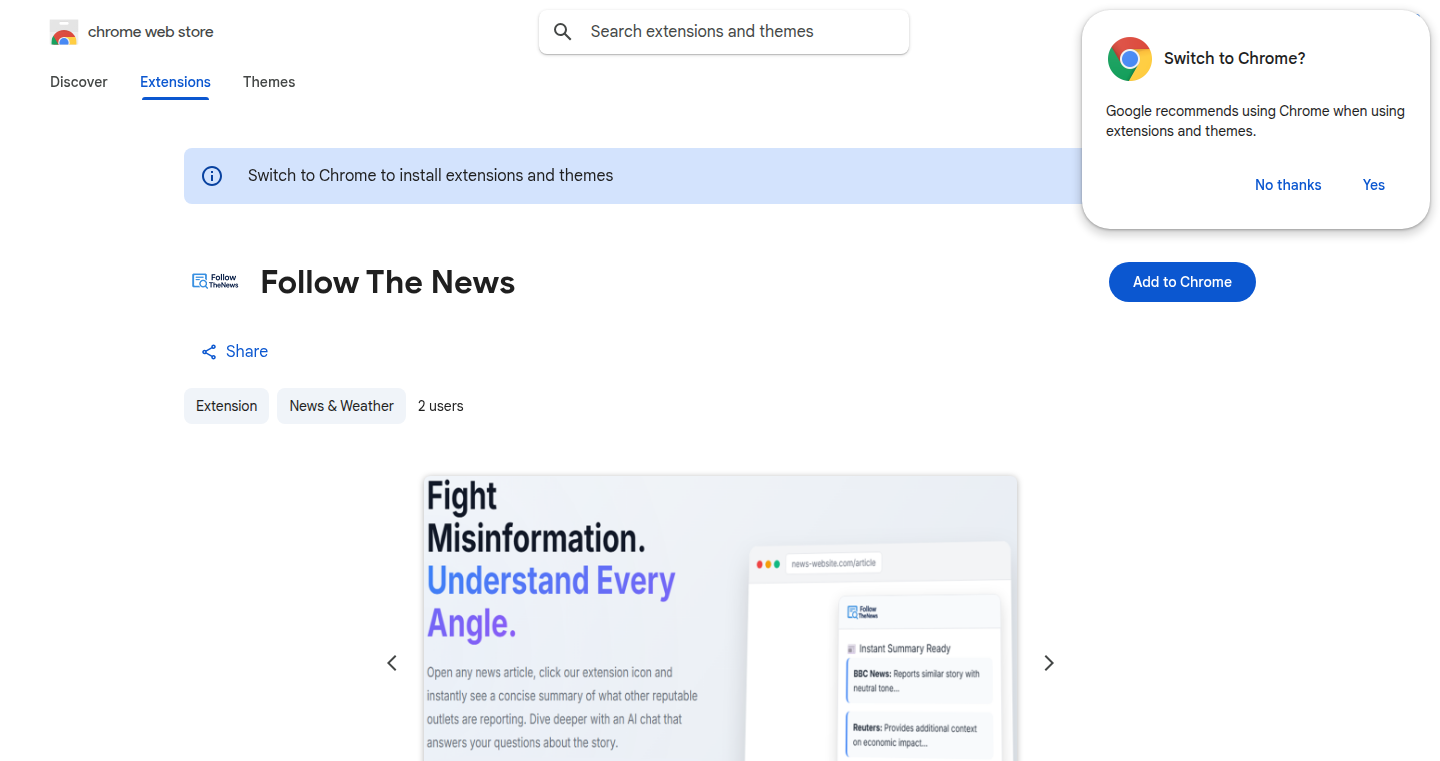Click the Google recommends using Chrome text

pos(1255,121)
